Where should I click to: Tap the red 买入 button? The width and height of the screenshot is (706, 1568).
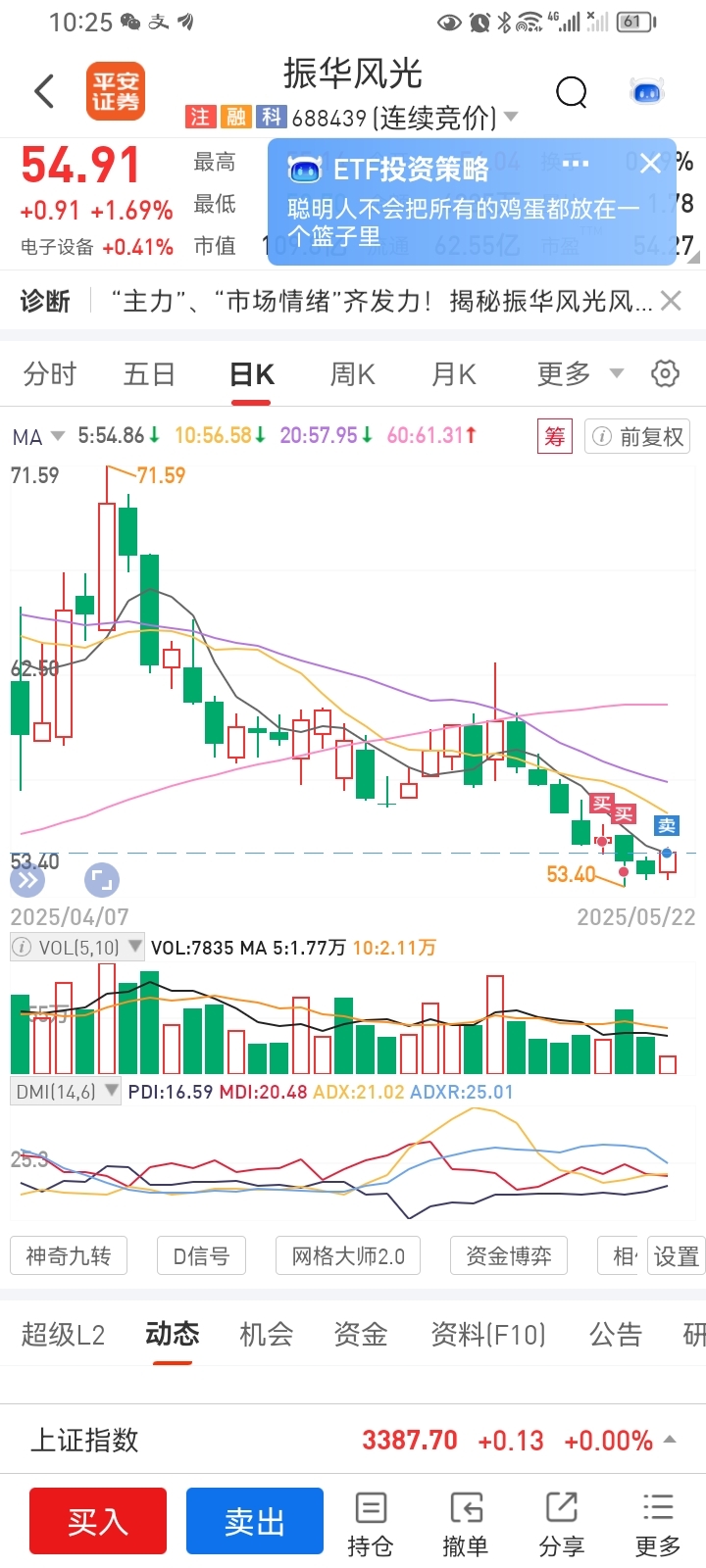pyautogui.click(x=98, y=1521)
